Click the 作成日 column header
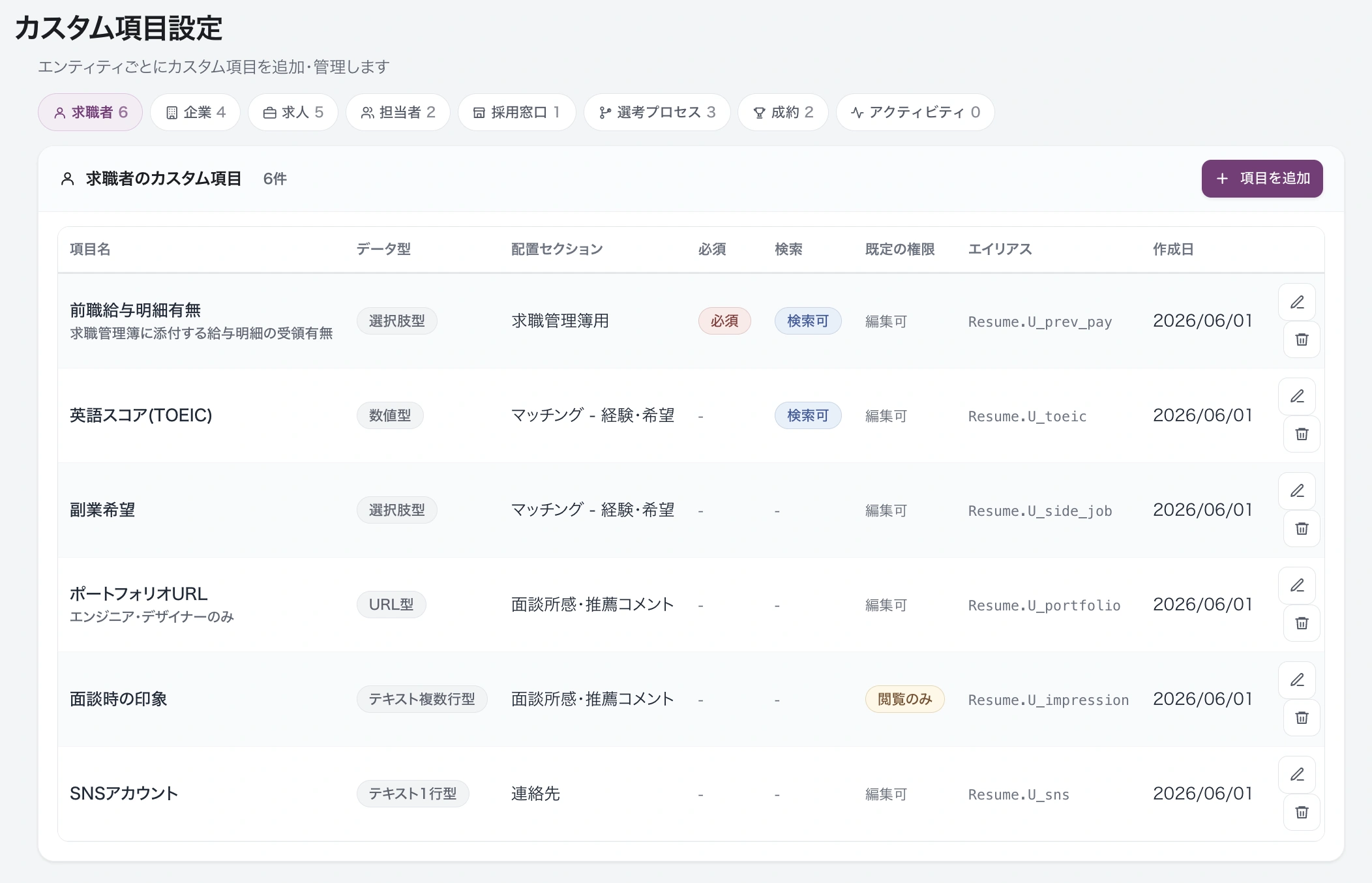The width and height of the screenshot is (1372, 883). click(x=1173, y=249)
